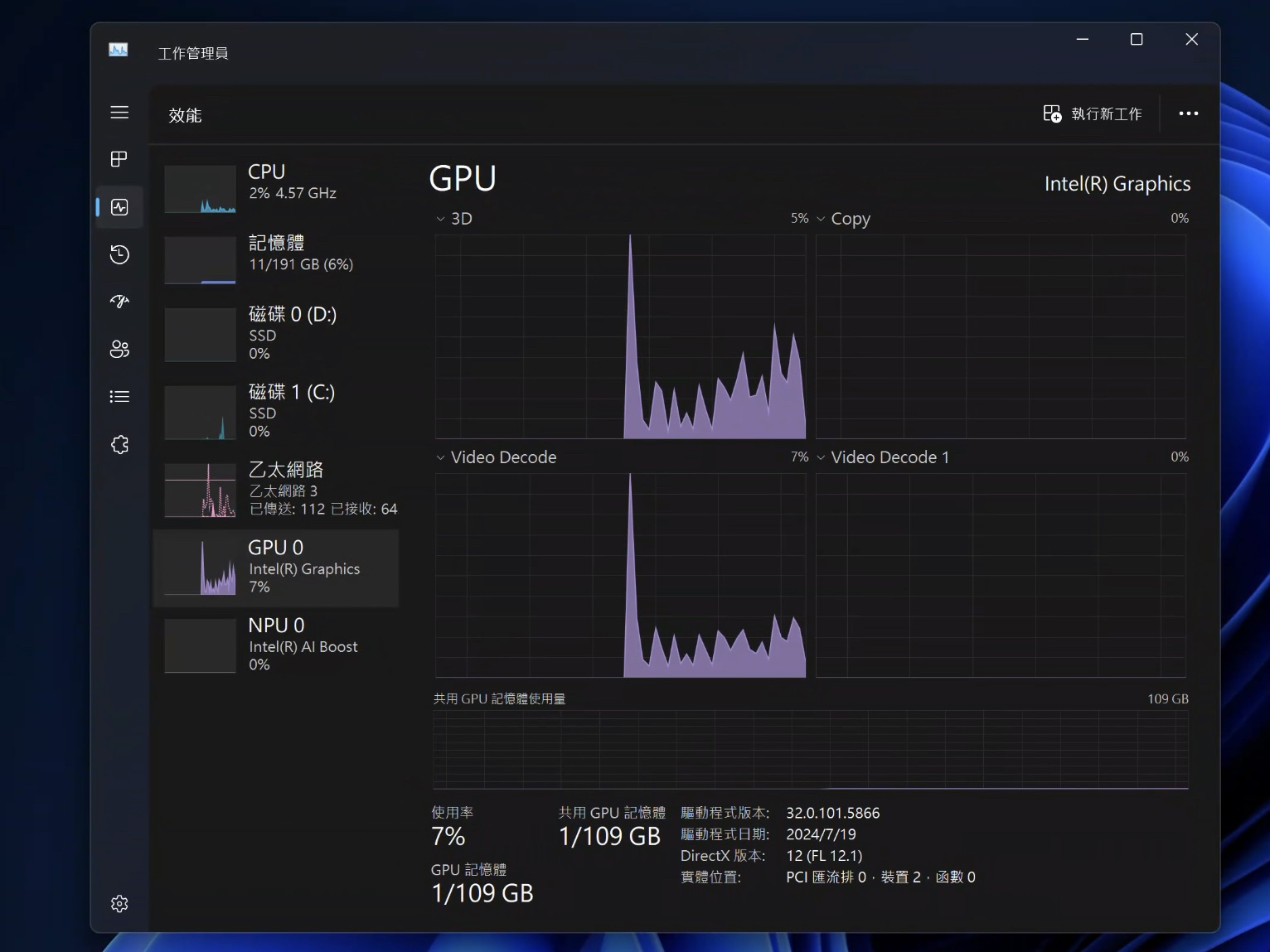The height and width of the screenshot is (952, 1270).
Task: Click the run new task icon
Action: point(1052,114)
